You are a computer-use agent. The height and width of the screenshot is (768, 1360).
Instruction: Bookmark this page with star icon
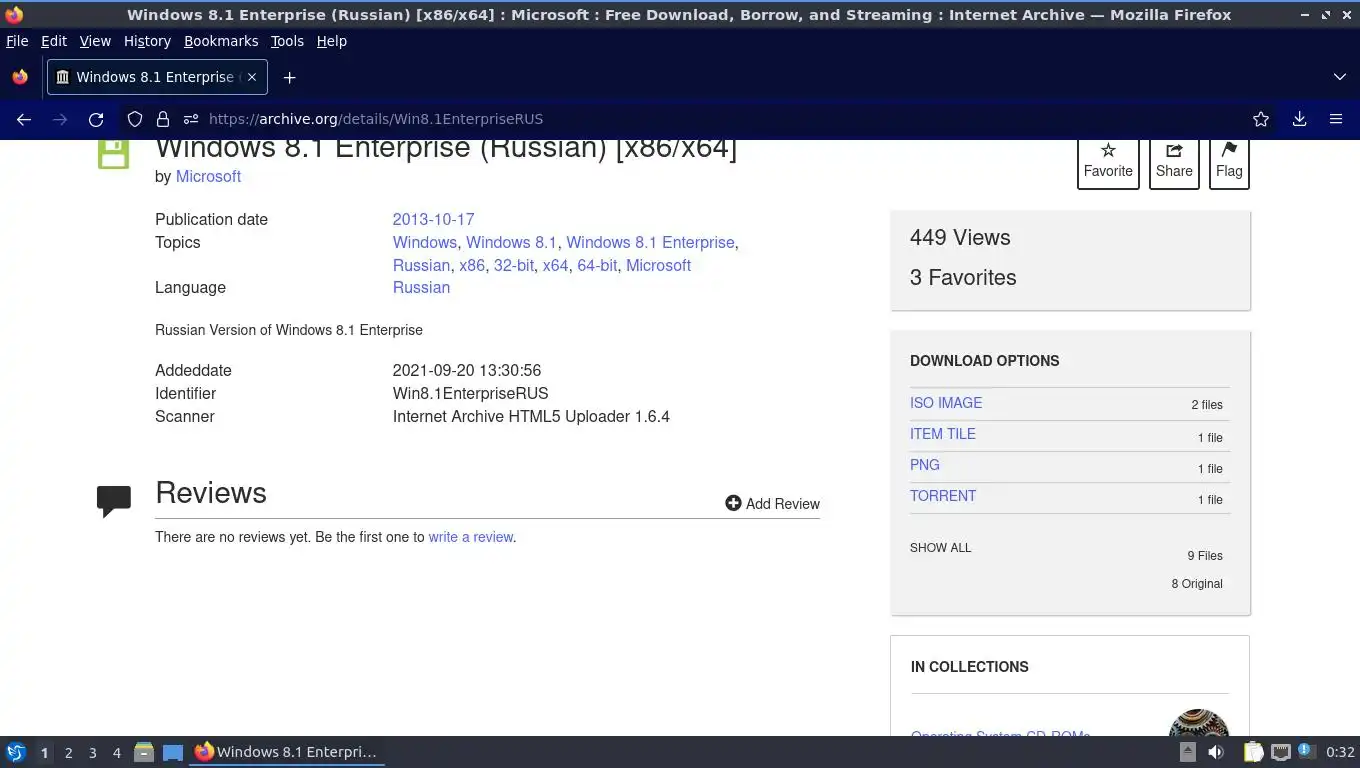pos(1261,119)
